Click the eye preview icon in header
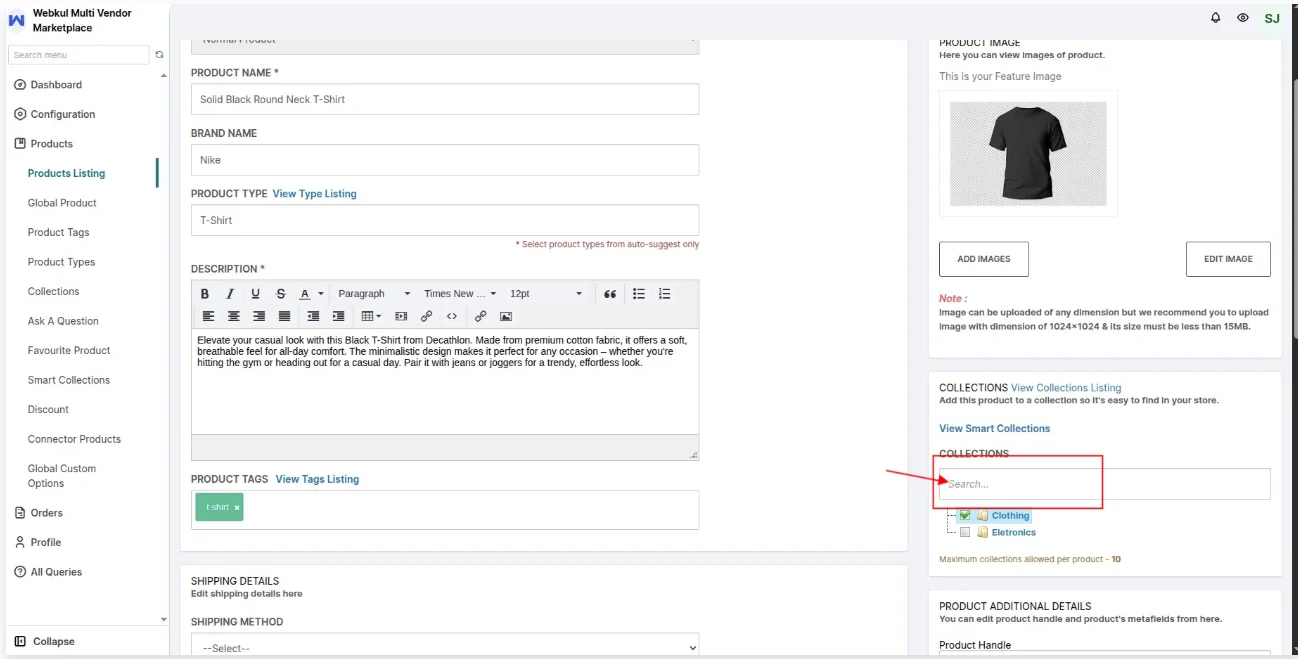Screen dimensions: 1298x659 (x=1243, y=18)
